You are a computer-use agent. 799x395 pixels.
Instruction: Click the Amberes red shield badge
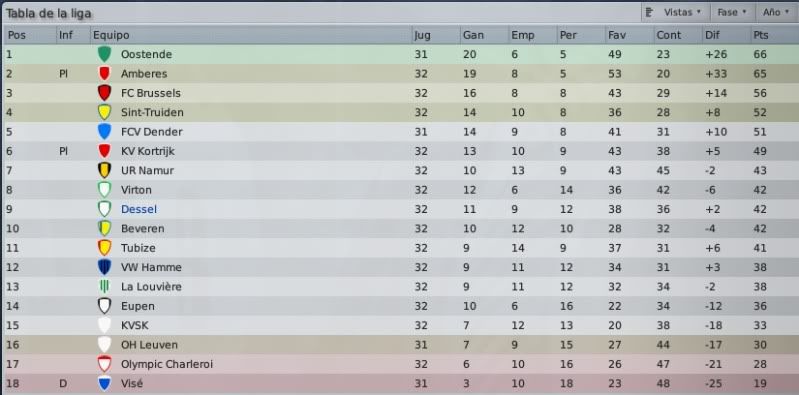(104, 73)
